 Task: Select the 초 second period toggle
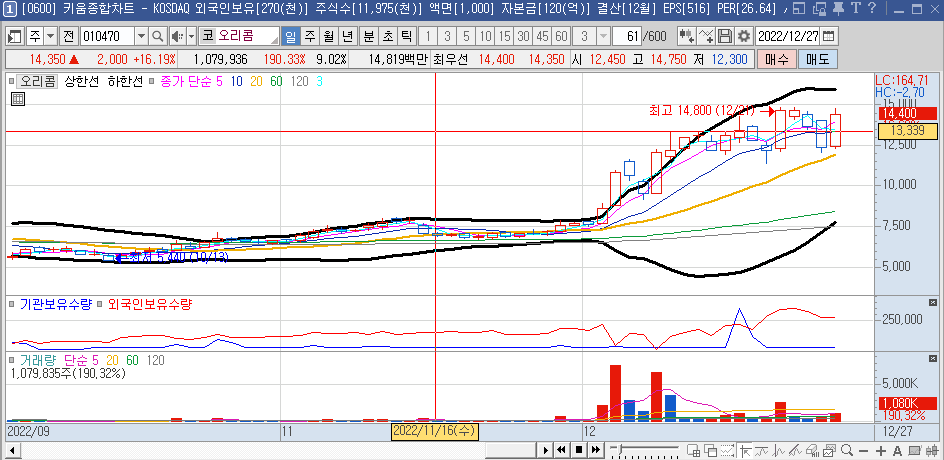pos(387,36)
